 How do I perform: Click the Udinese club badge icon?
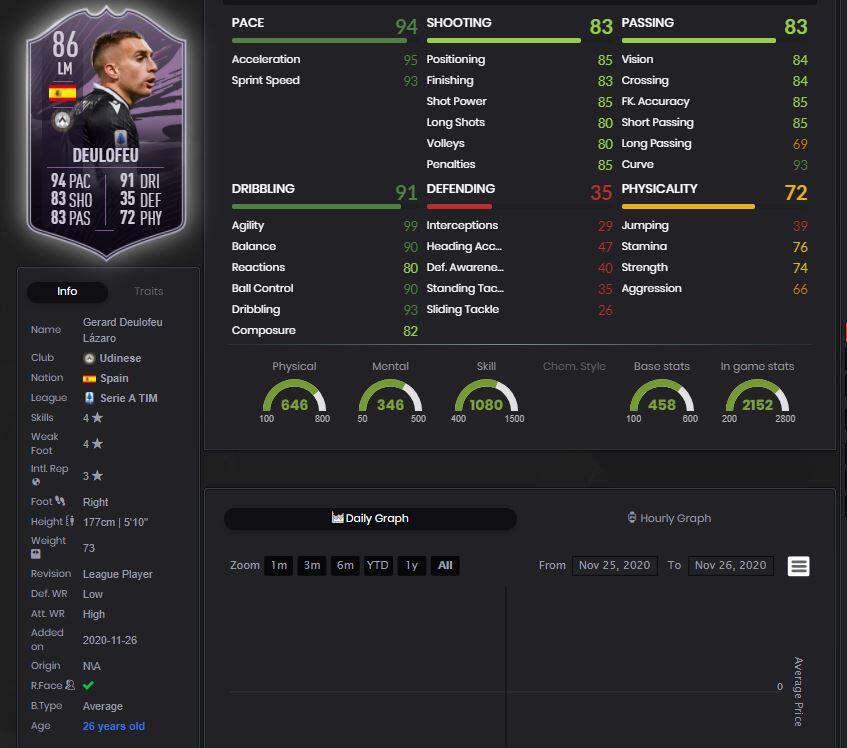[x=89, y=358]
